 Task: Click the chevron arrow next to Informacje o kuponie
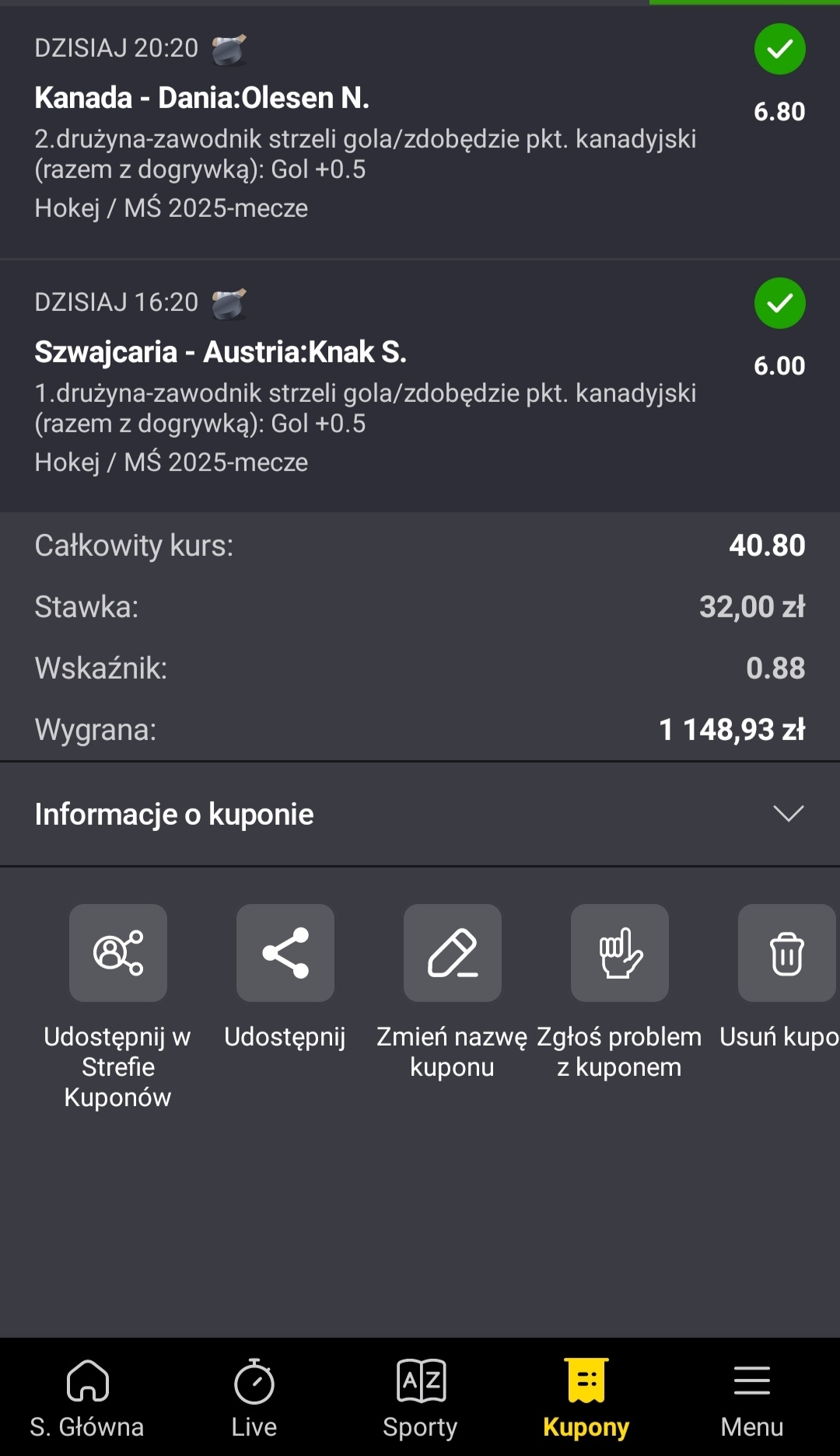click(788, 814)
